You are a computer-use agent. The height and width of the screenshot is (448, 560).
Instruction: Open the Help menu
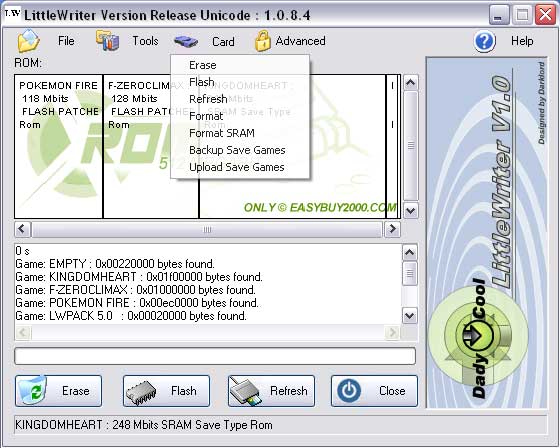[x=522, y=41]
